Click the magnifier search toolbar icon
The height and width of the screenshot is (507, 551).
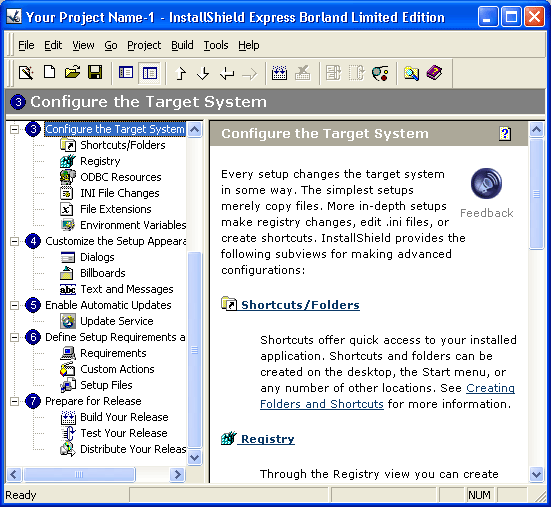(x=411, y=73)
